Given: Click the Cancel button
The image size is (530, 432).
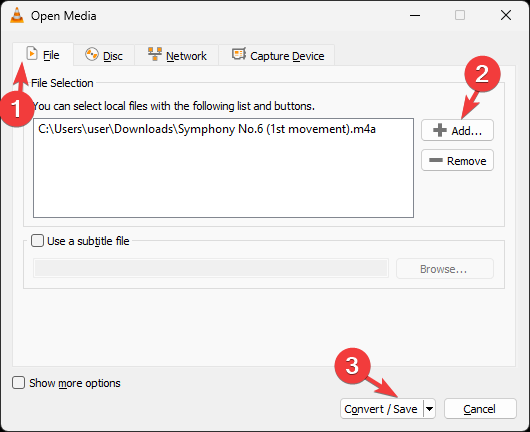Looking at the screenshot, I should 480,409.
